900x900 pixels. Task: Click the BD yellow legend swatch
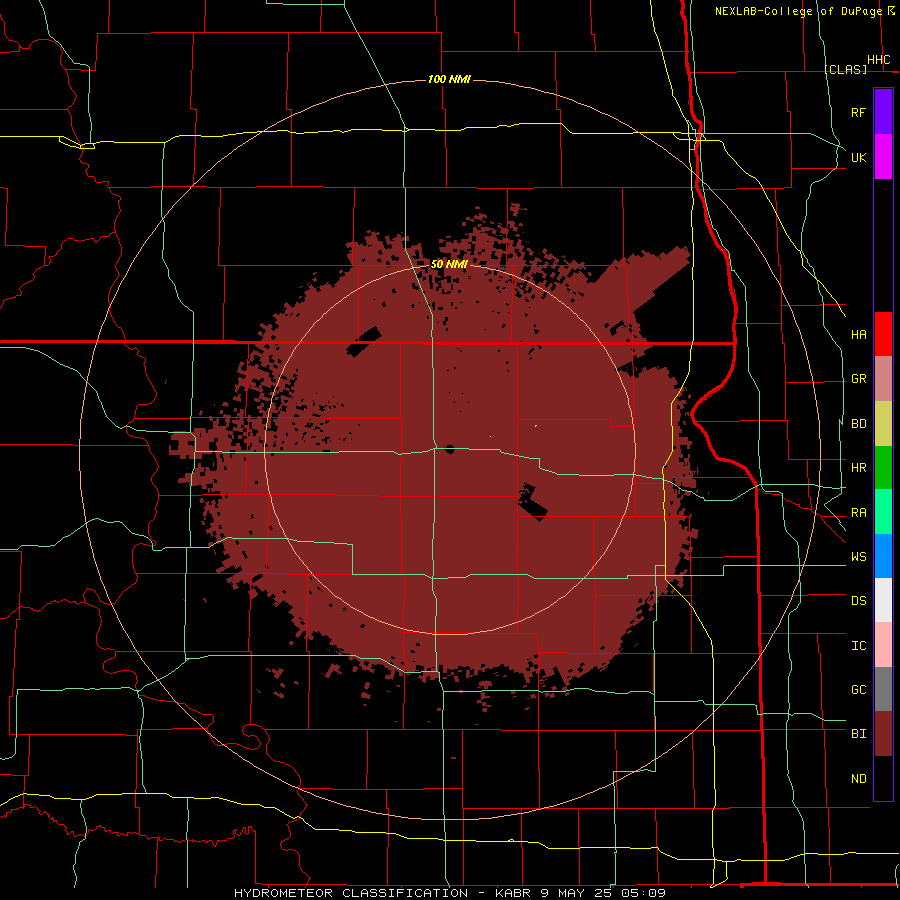tap(883, 424)
